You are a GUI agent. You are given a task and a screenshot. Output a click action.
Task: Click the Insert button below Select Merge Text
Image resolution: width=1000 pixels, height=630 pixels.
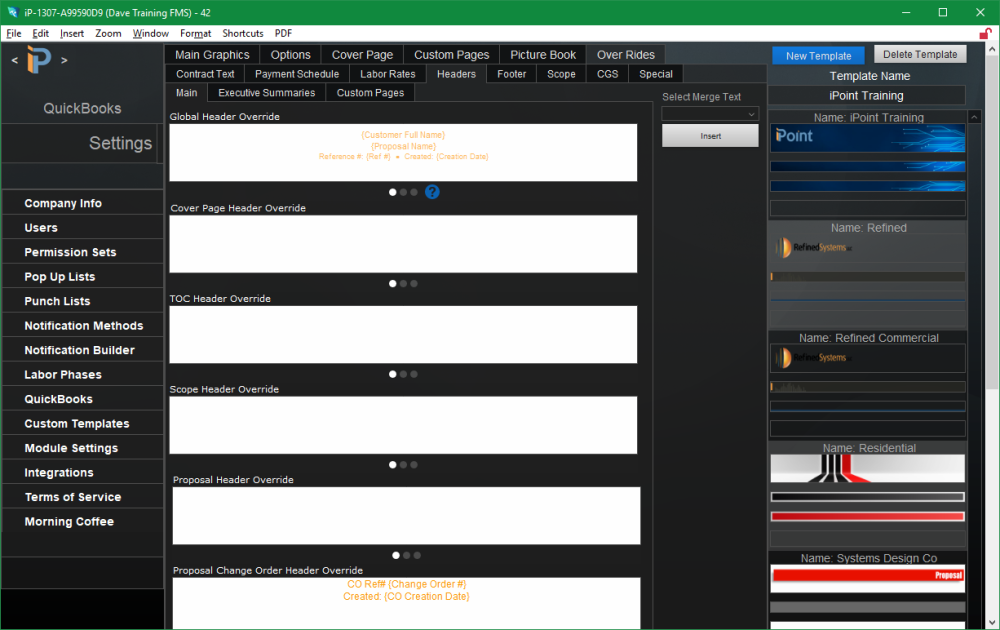point(710,135)
